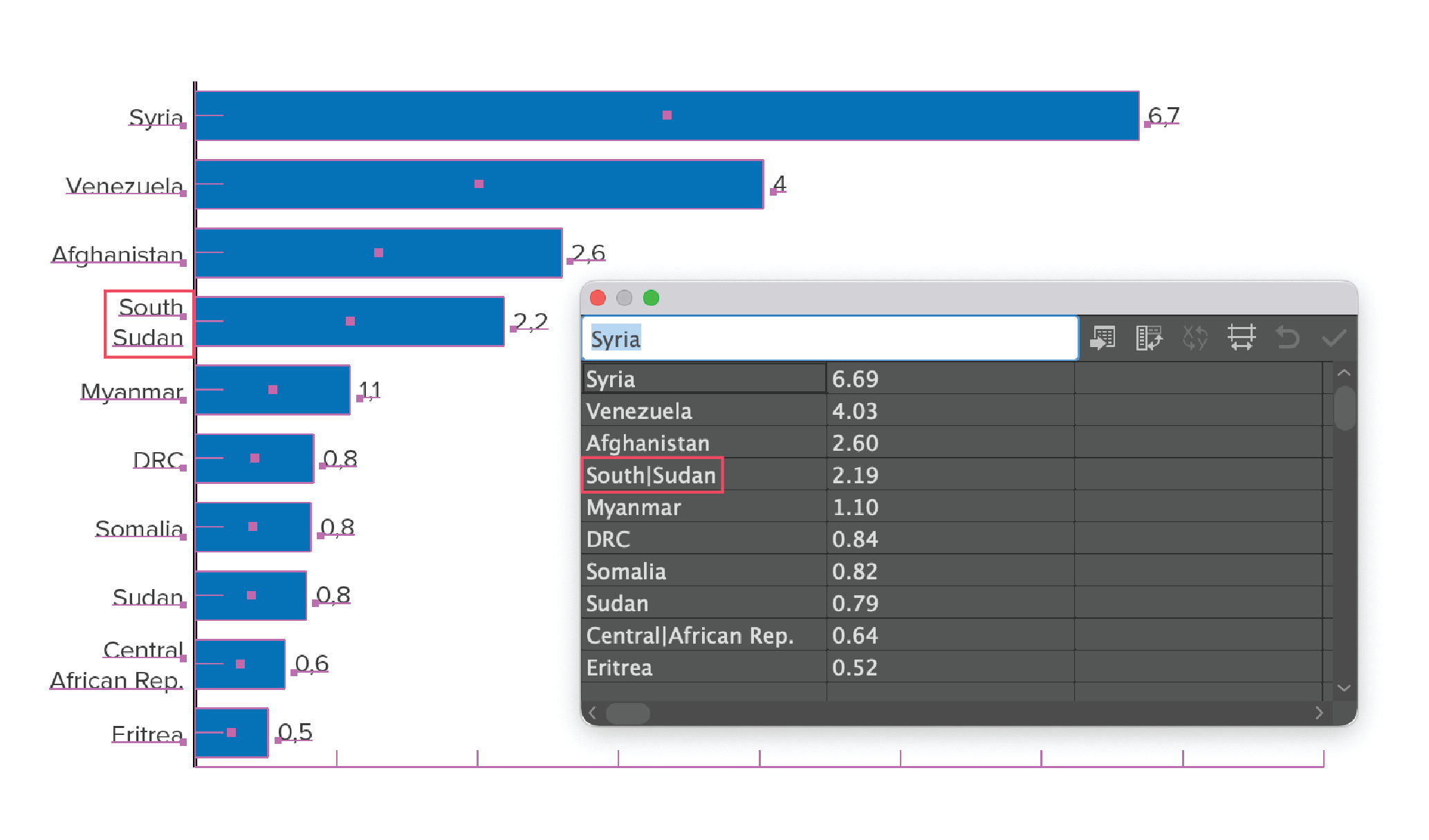Viewport: 1429px width, 840px height.
Task: Click the red close window button
Action: [598, 298]
